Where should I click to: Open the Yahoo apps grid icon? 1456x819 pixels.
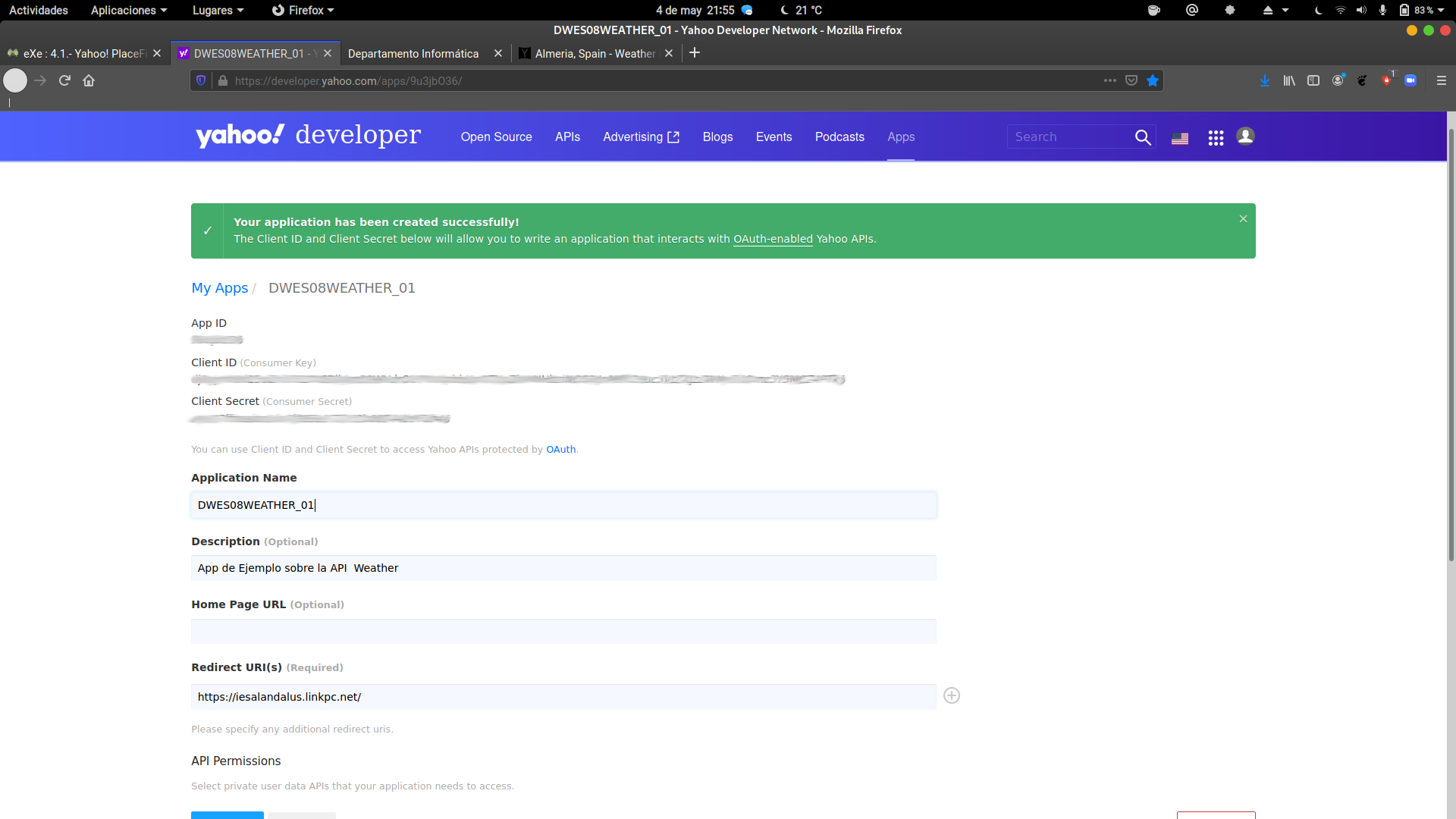click(x=1216, y=138)
